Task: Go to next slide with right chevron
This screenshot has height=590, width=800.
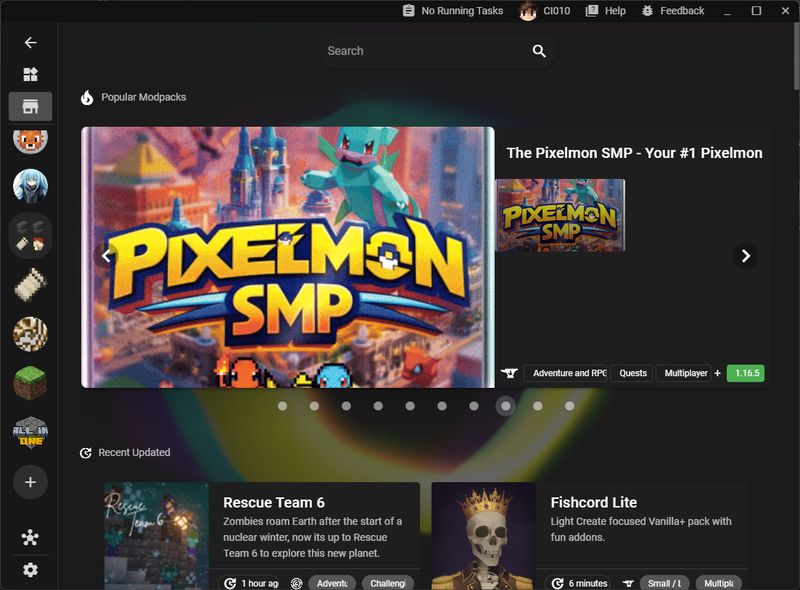Action: [745, 256]
